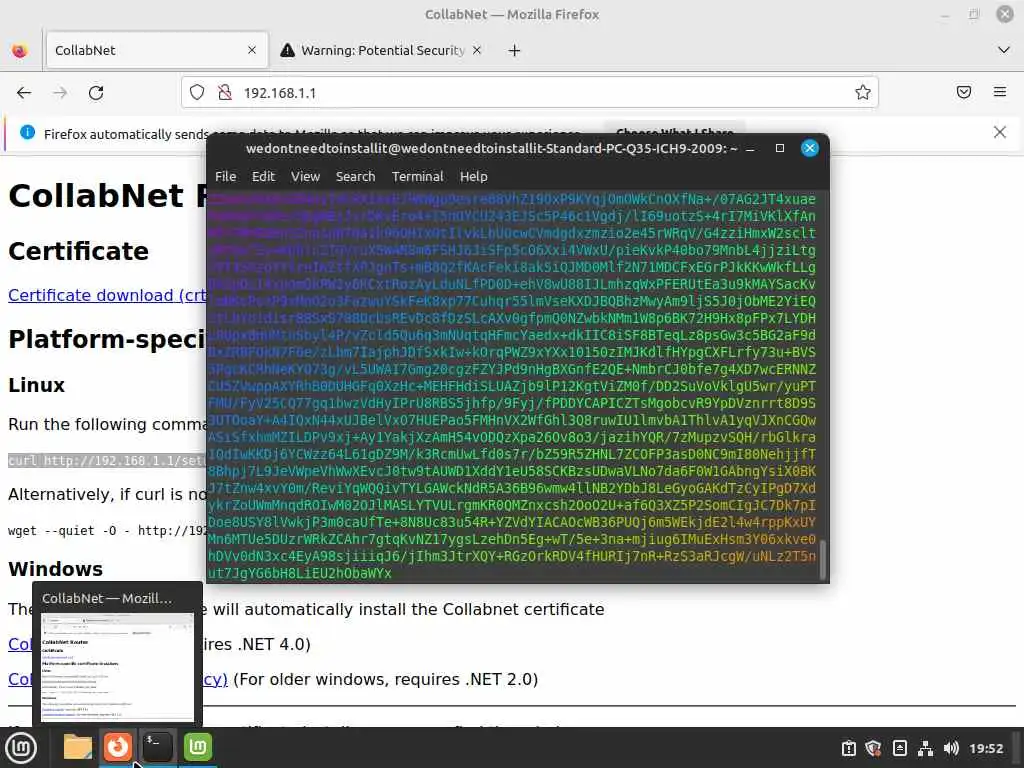1024x768 pixels.
Task: Reload the CollabNet page
Action: click(96, 93)
